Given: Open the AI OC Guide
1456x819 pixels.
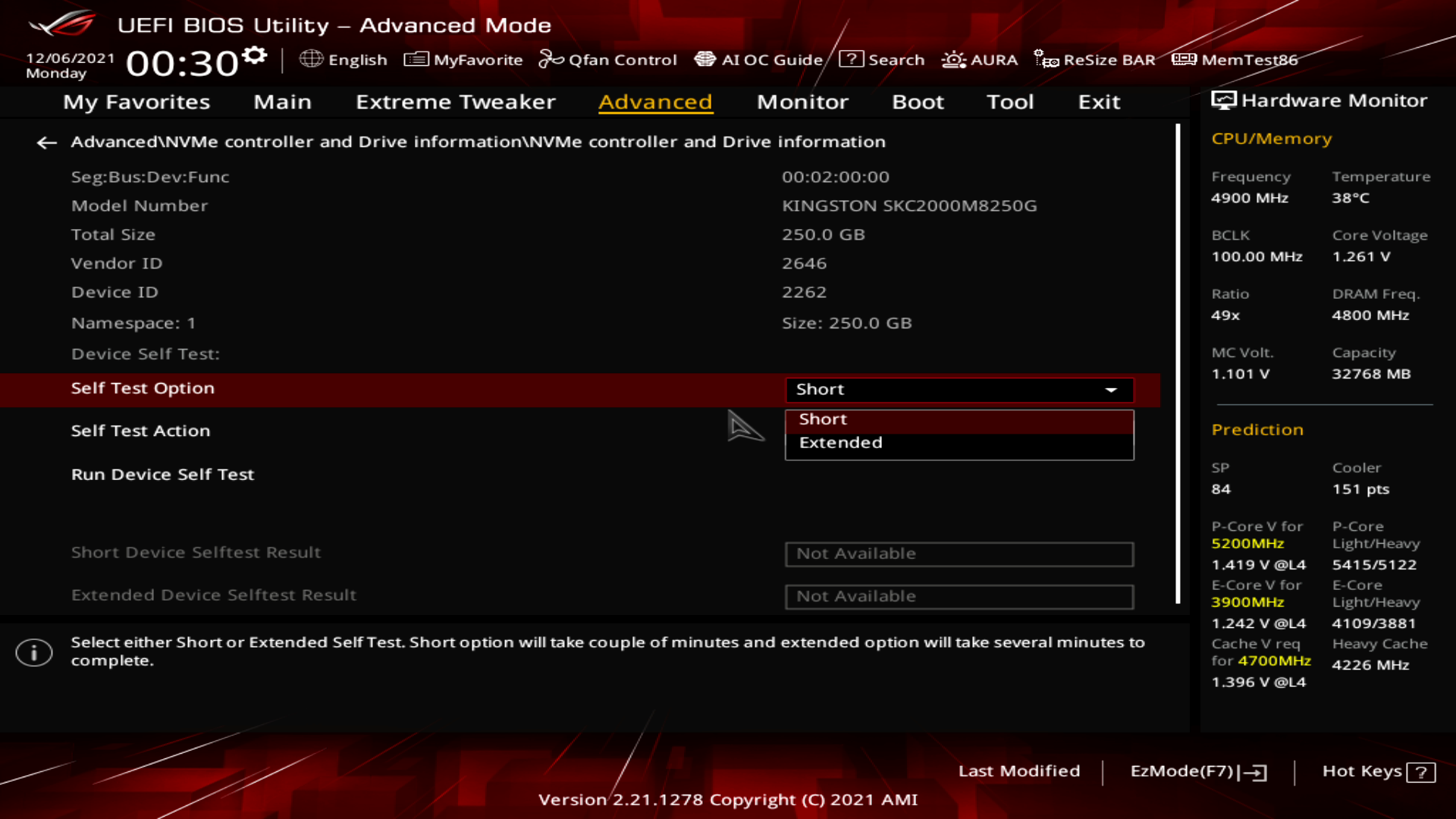Looking at the screenshot, I should click(758, 59).
